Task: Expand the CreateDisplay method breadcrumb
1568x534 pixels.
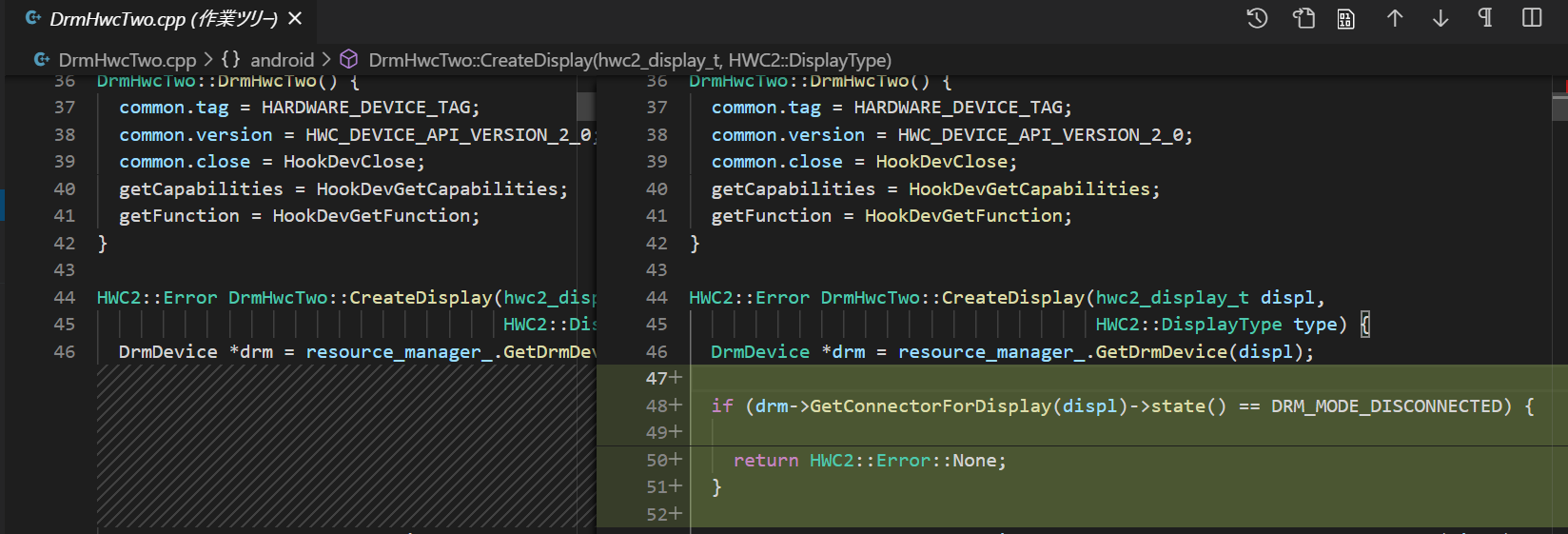Action: pyautogui.click(x=629, y=60)
